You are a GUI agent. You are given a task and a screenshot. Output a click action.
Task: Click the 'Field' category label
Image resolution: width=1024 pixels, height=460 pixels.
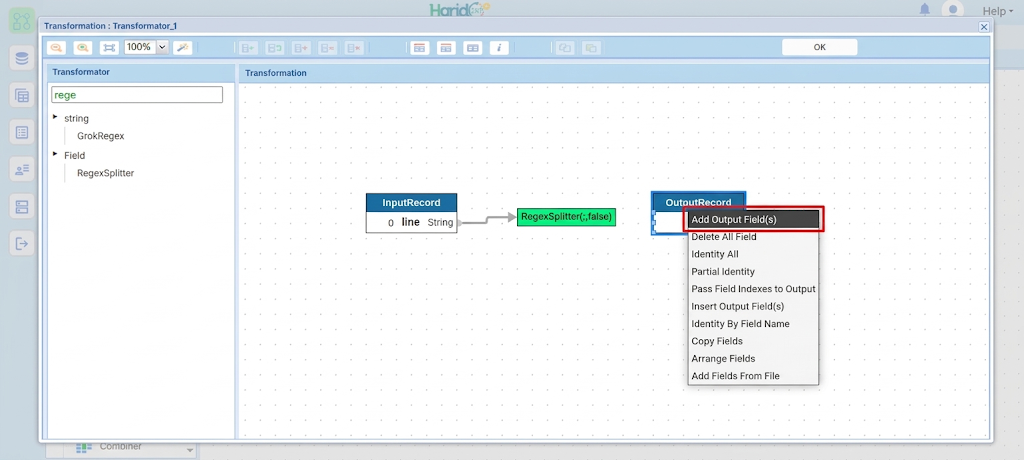click(x=74, y=156)
